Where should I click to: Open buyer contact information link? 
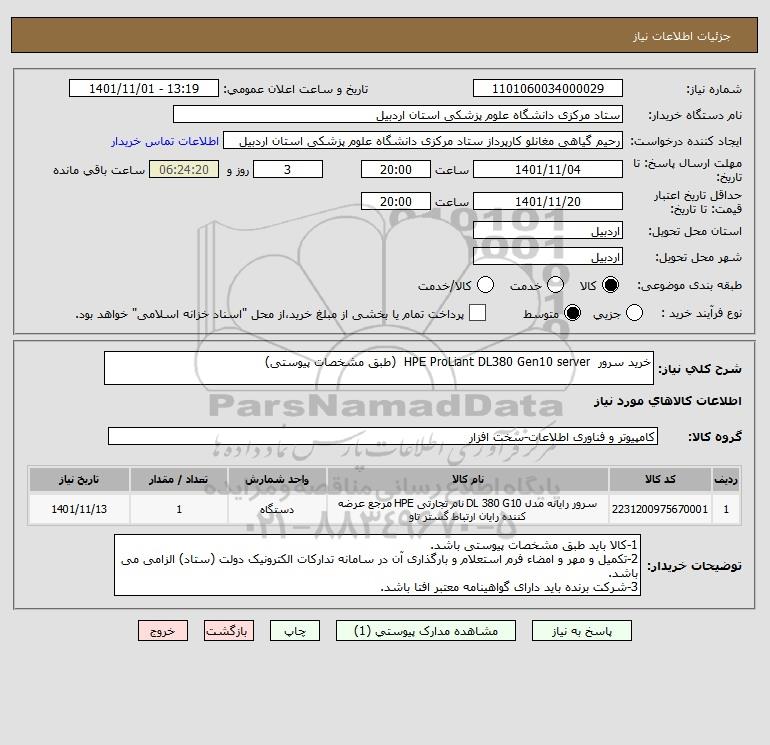click(165, 141)
